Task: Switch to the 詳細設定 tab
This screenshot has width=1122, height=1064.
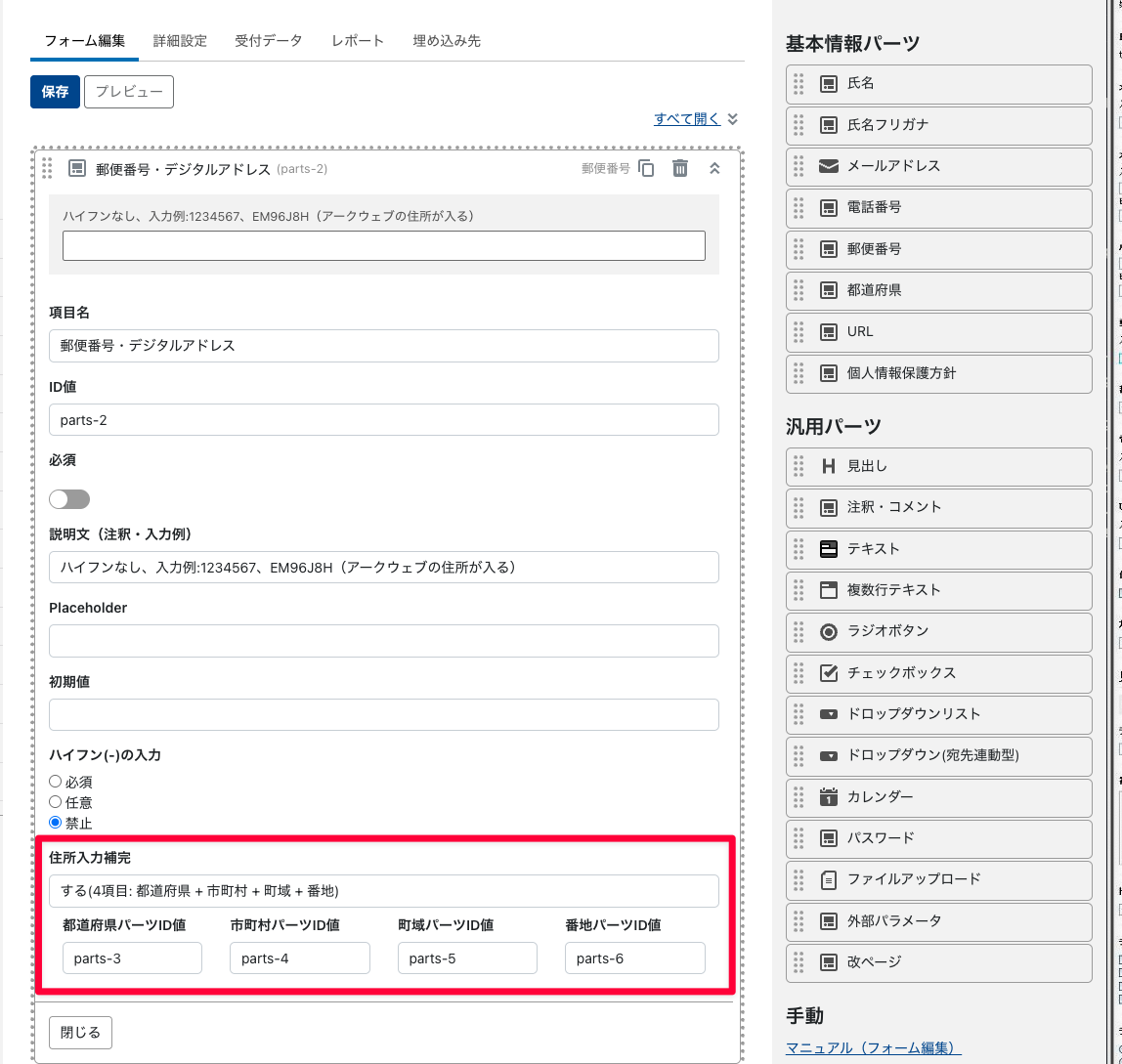Action: click(180, 41)
